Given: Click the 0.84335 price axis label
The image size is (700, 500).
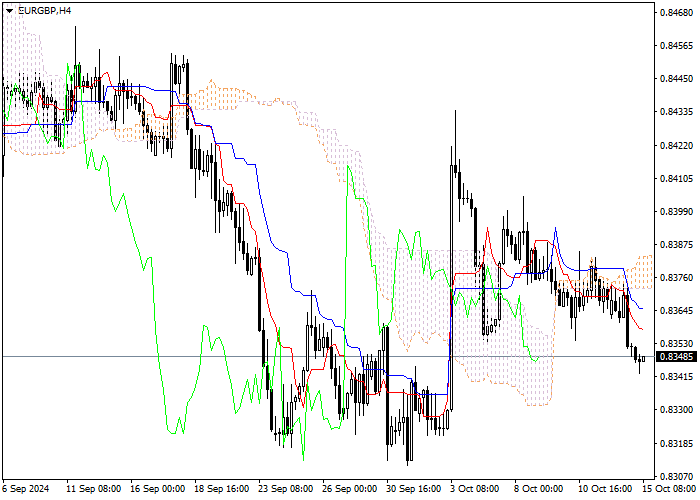Looking at the screenshot, I should (677, 111).
